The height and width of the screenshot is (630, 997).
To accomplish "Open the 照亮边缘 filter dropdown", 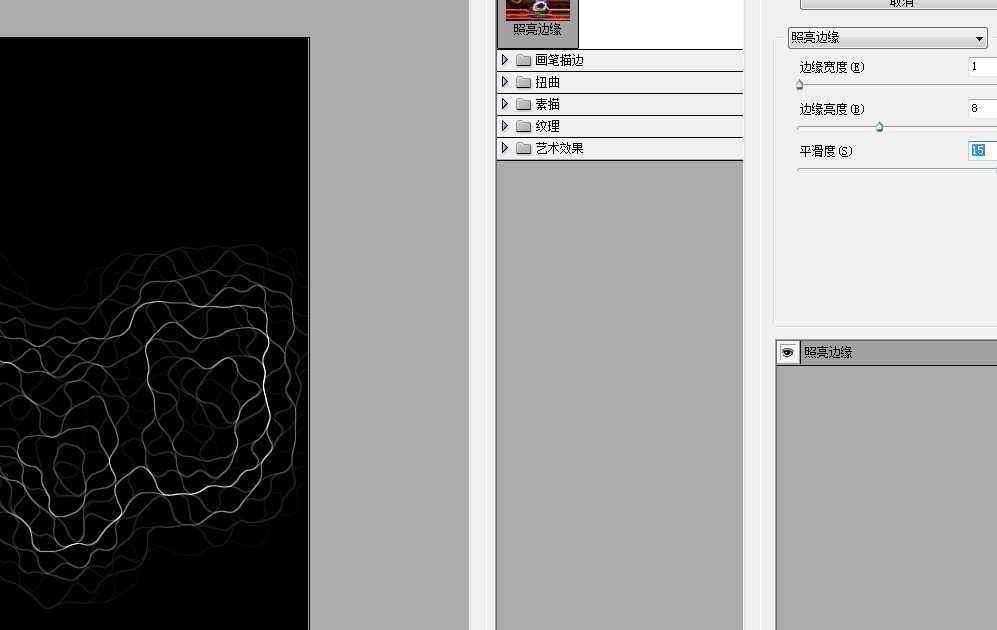I will (x=888, y=38).
